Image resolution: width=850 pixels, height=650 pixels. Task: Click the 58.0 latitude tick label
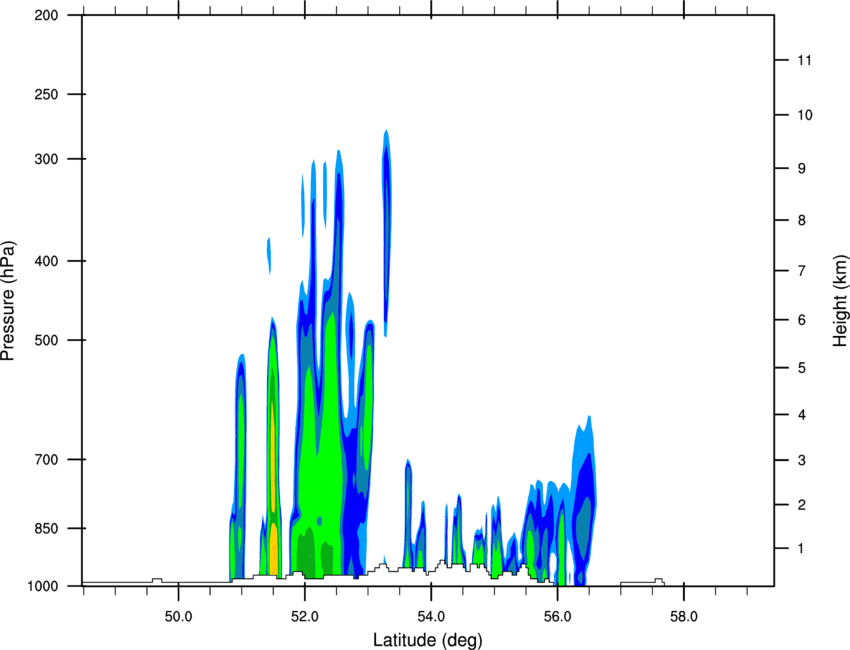pos(684,617)
